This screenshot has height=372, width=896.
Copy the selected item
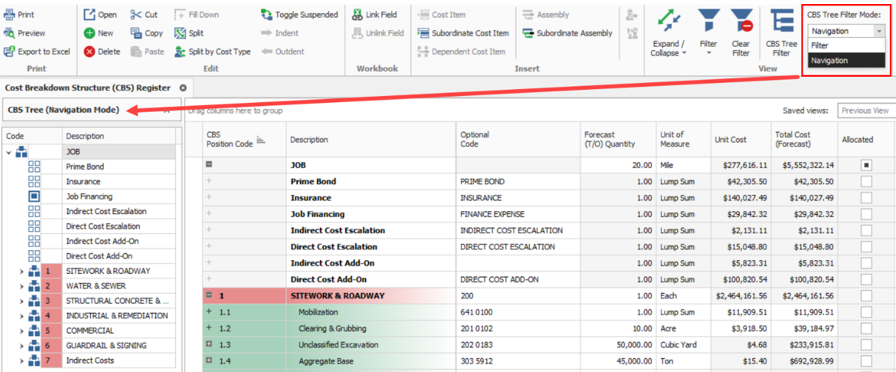click(x=146, y=33)
